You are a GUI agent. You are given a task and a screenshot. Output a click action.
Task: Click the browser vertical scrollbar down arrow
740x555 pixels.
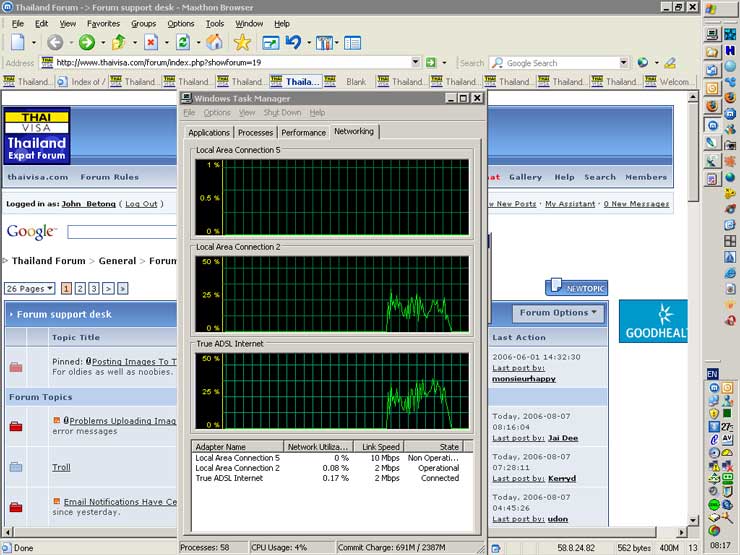coord(693,520)
